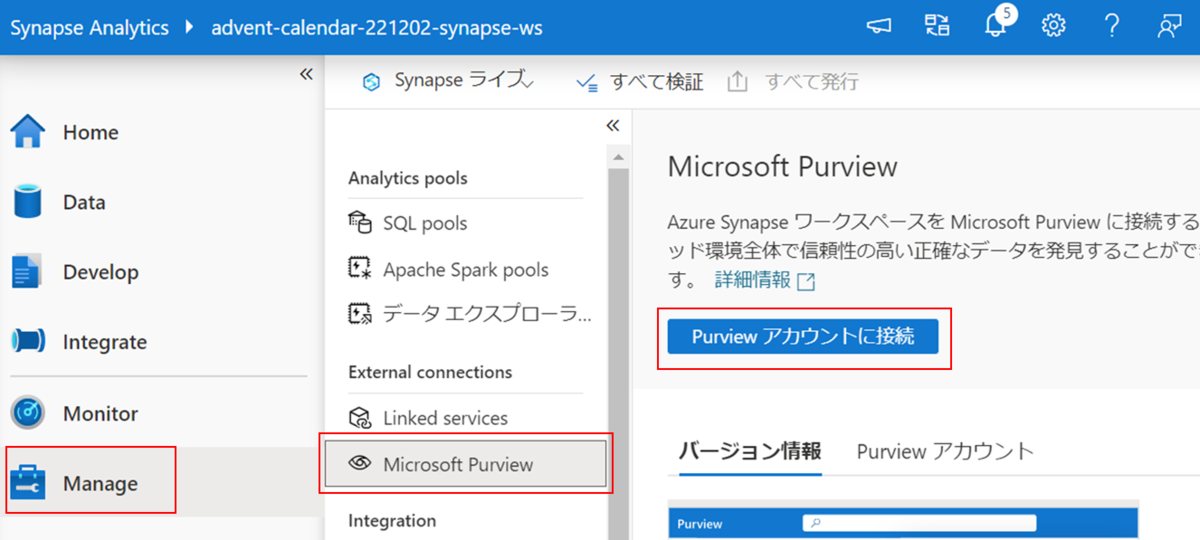Open Apache Spark pools in the list
The height and width of the screenshot is (540, 1200).
[x=466, y=269]
